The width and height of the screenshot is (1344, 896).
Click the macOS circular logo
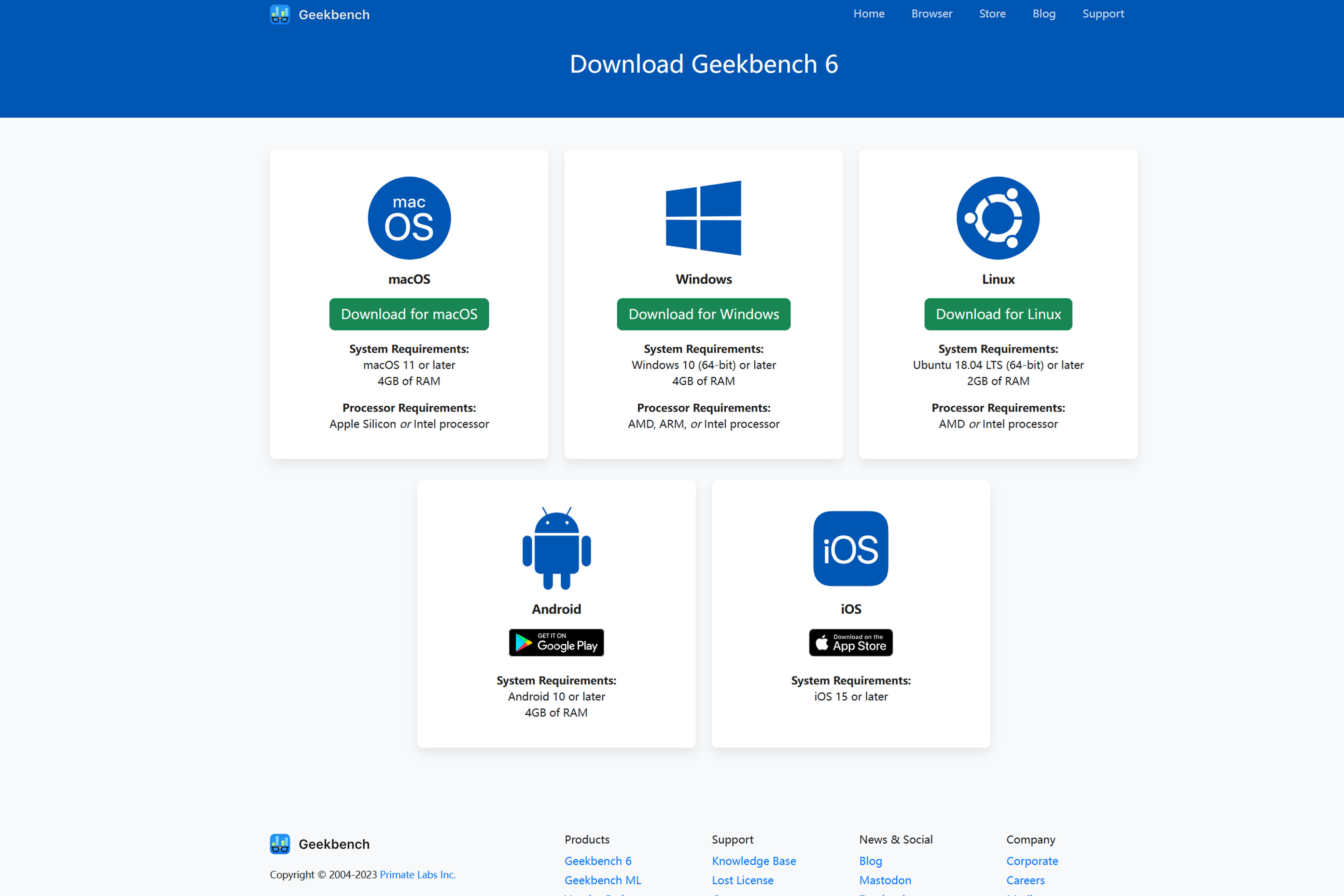coord(409,218)
